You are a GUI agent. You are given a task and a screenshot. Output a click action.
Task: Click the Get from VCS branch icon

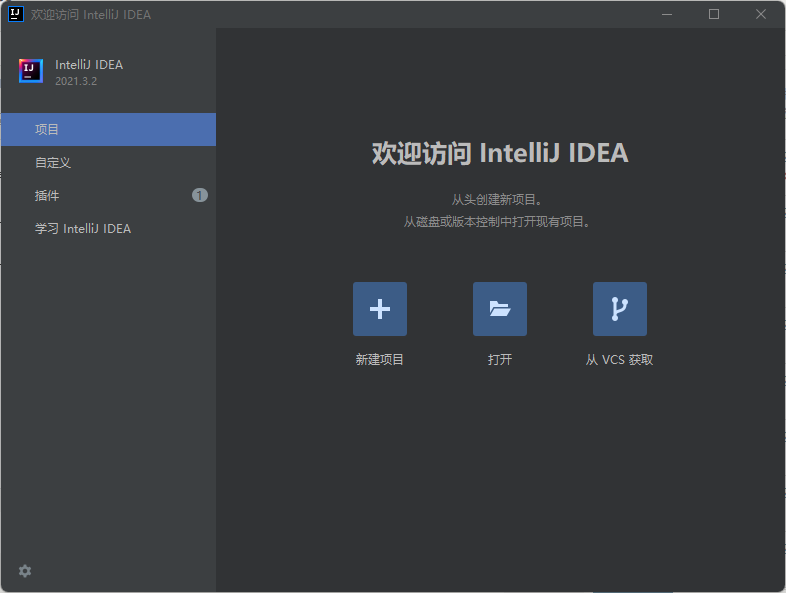620,309
